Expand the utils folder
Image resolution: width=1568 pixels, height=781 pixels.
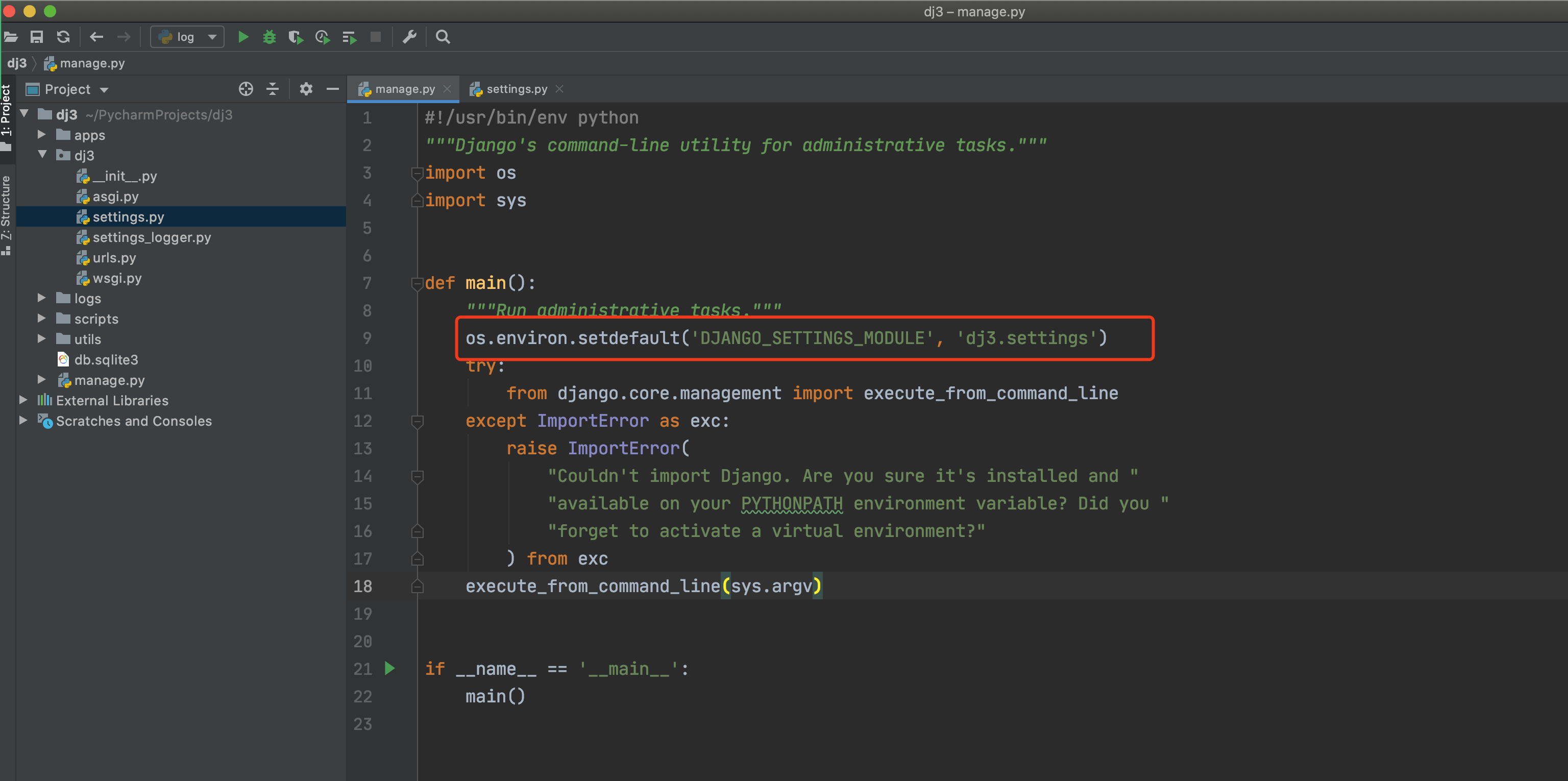(41, 338)
